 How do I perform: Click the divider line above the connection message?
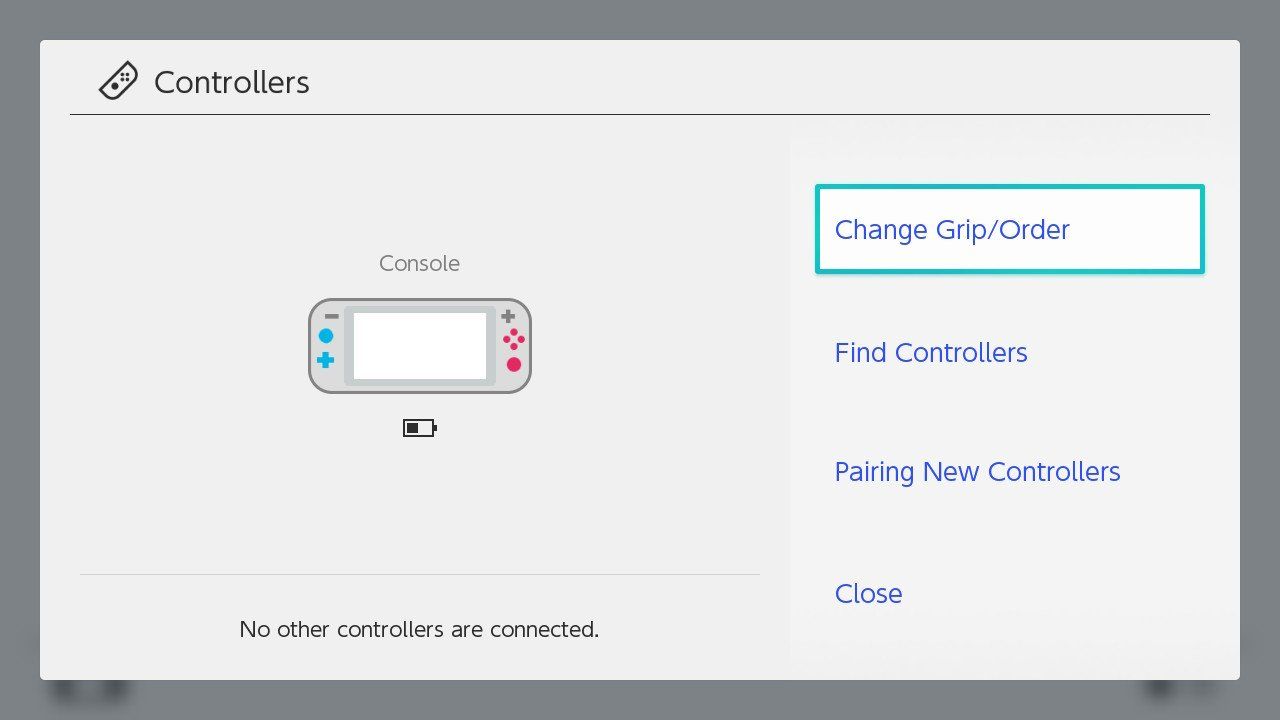419,573
